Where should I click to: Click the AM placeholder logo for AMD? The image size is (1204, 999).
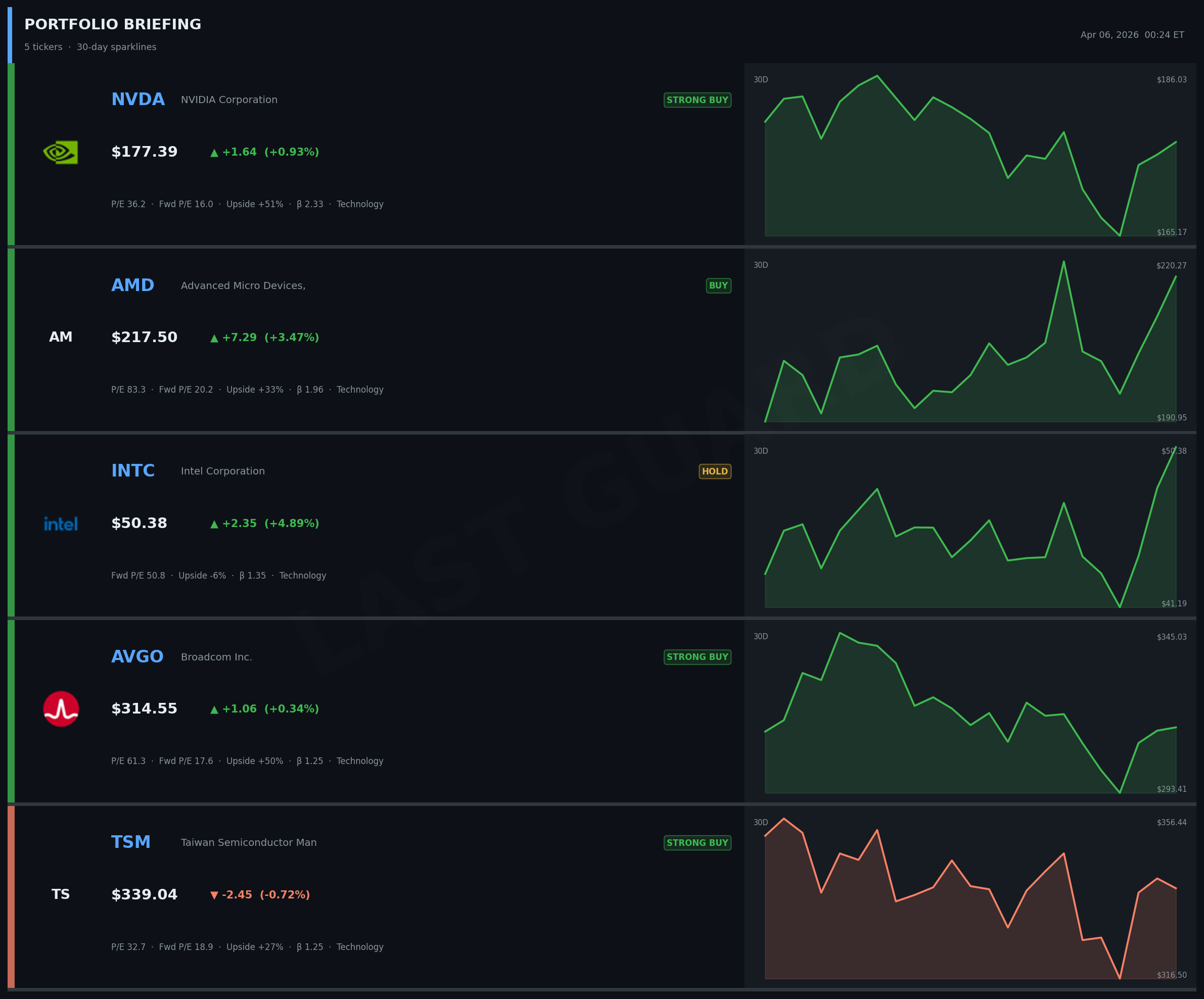coord(61,338)
